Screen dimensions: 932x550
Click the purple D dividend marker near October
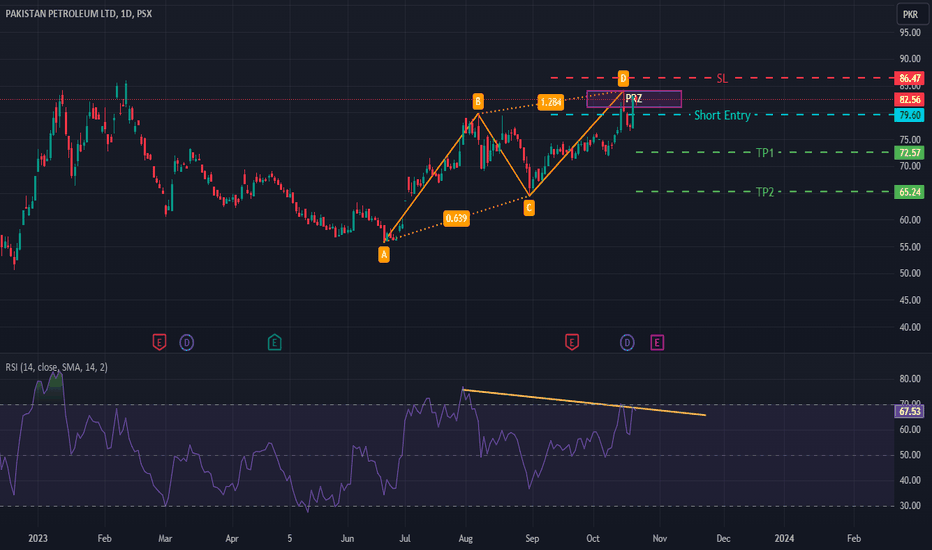point(627,342)
